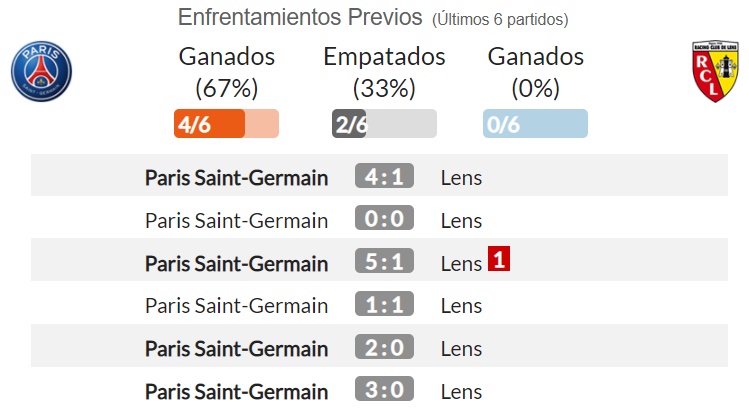Viewport: 749px width, 413px height.
Task: Open the 0:0 match score badge
Action: (x=384, y=218)
